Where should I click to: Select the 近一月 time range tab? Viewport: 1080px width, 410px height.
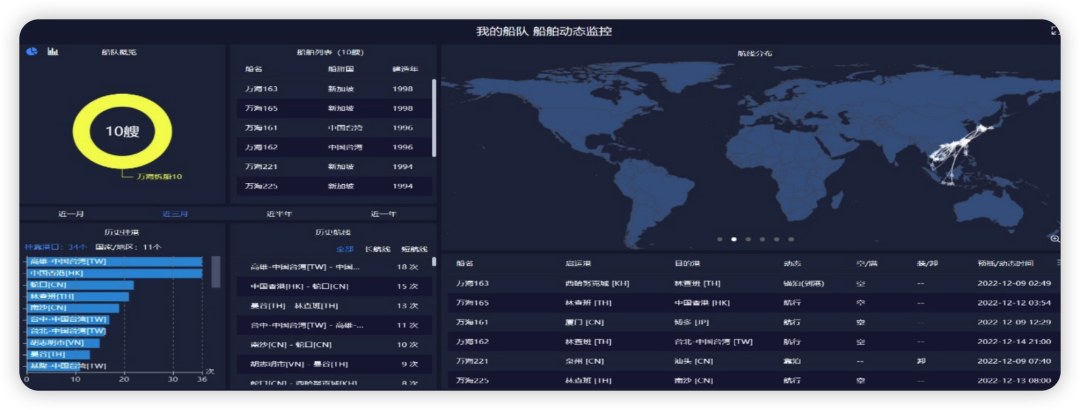click(71, 214)
